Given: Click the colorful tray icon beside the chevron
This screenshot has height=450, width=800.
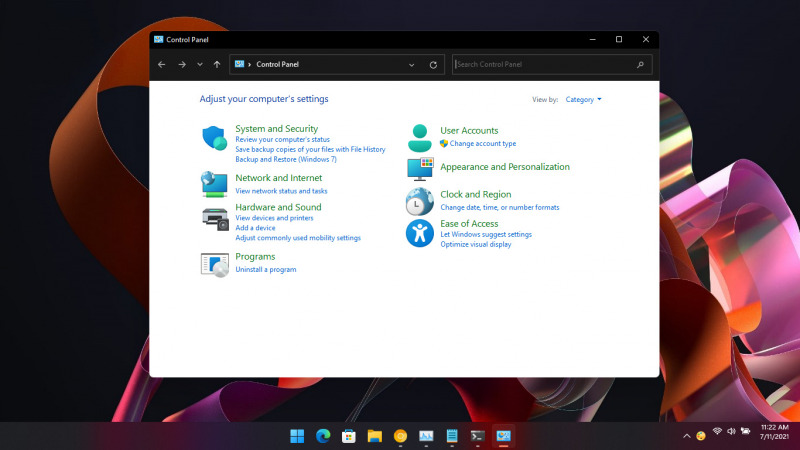Looking at the screenshot, I should point(701,436).
